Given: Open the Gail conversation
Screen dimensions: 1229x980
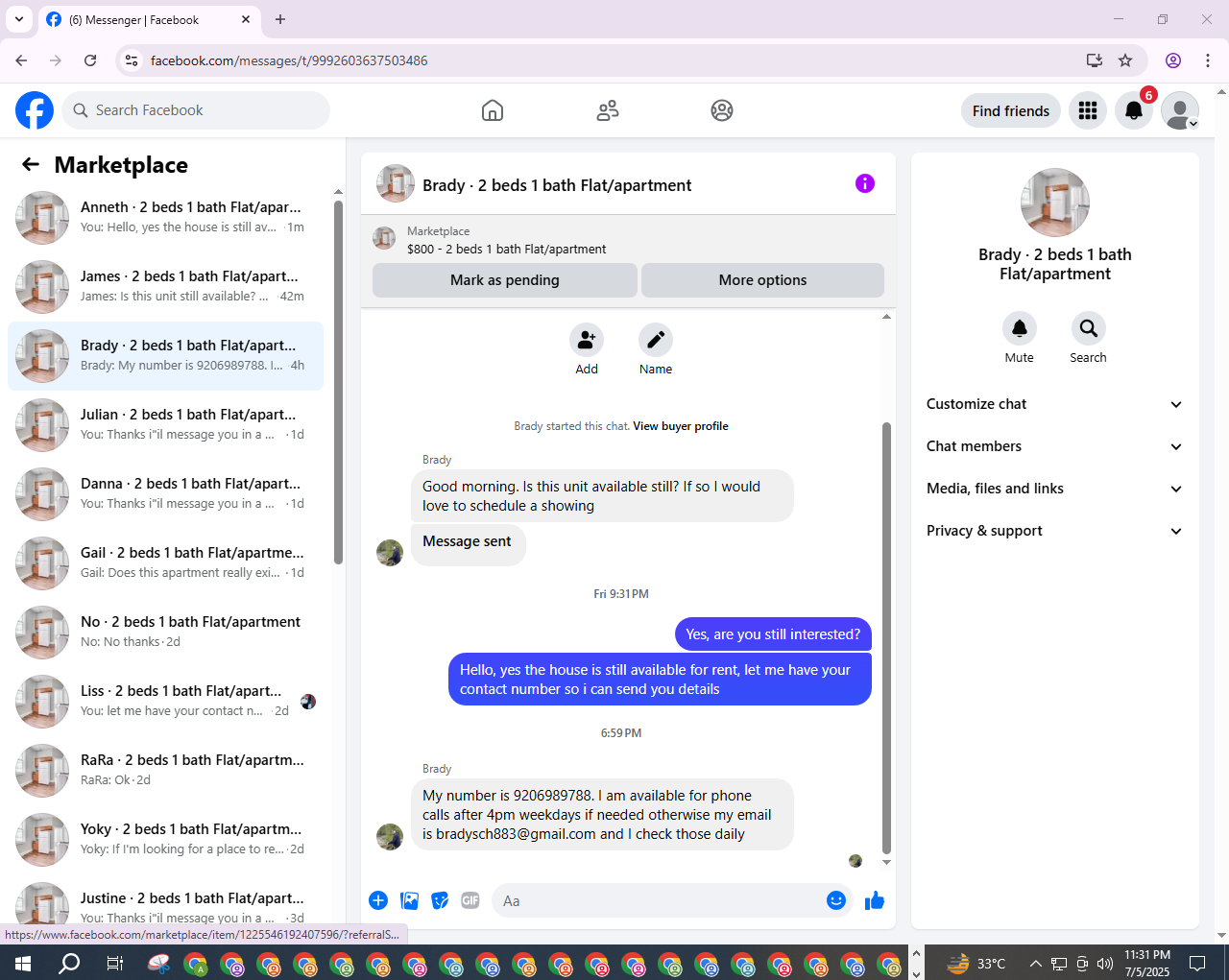Looking at the screenshot, I should tap(165, 563).
